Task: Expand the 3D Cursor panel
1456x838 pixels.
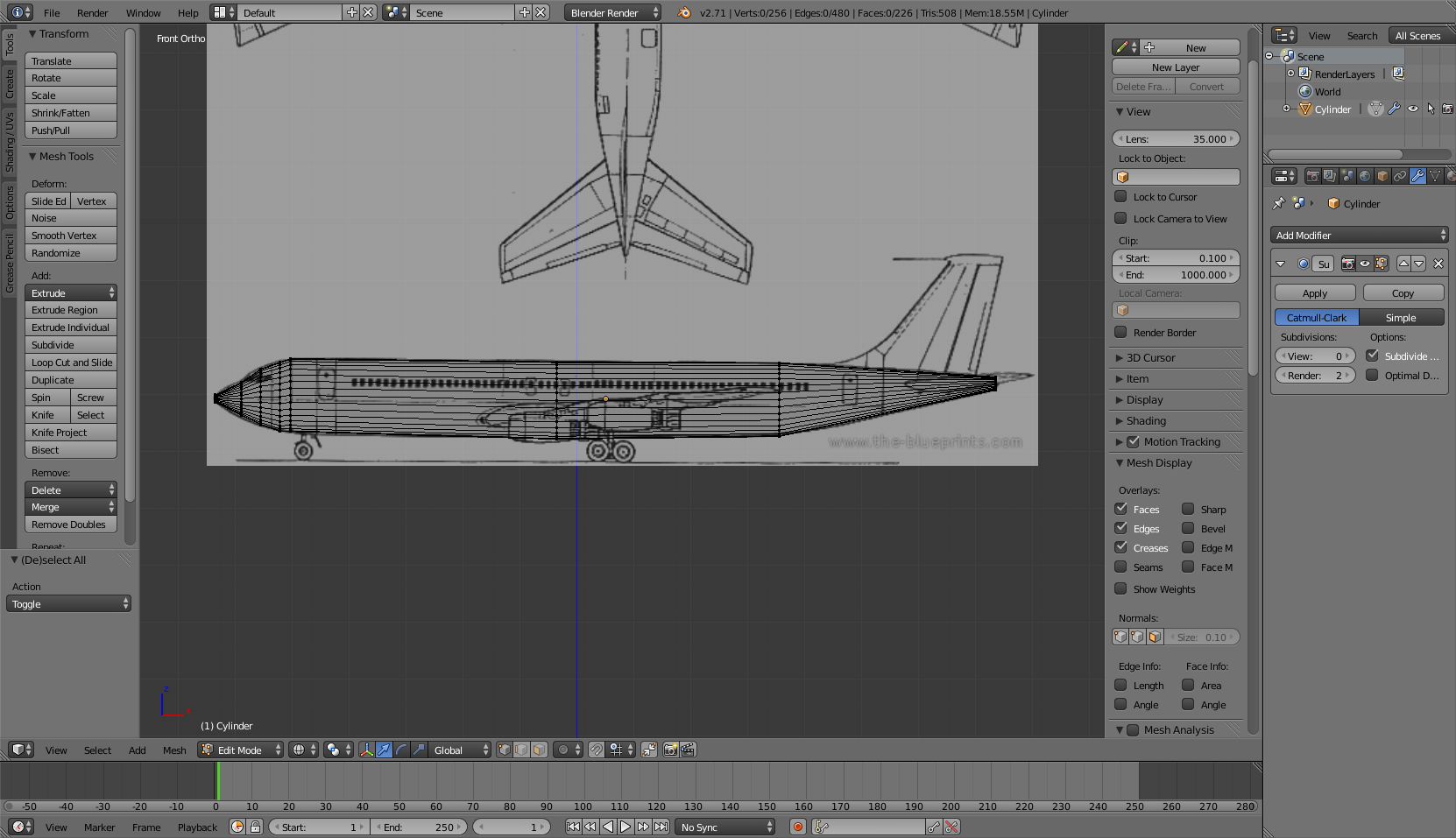Action: click(1150, 357)
